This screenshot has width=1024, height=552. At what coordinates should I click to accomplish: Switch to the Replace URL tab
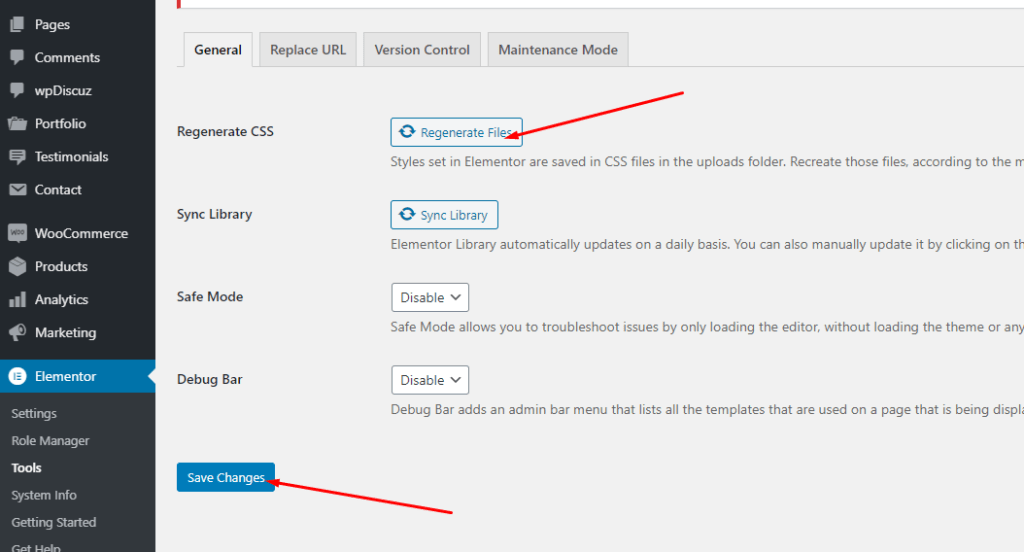[x=308, y=50]
